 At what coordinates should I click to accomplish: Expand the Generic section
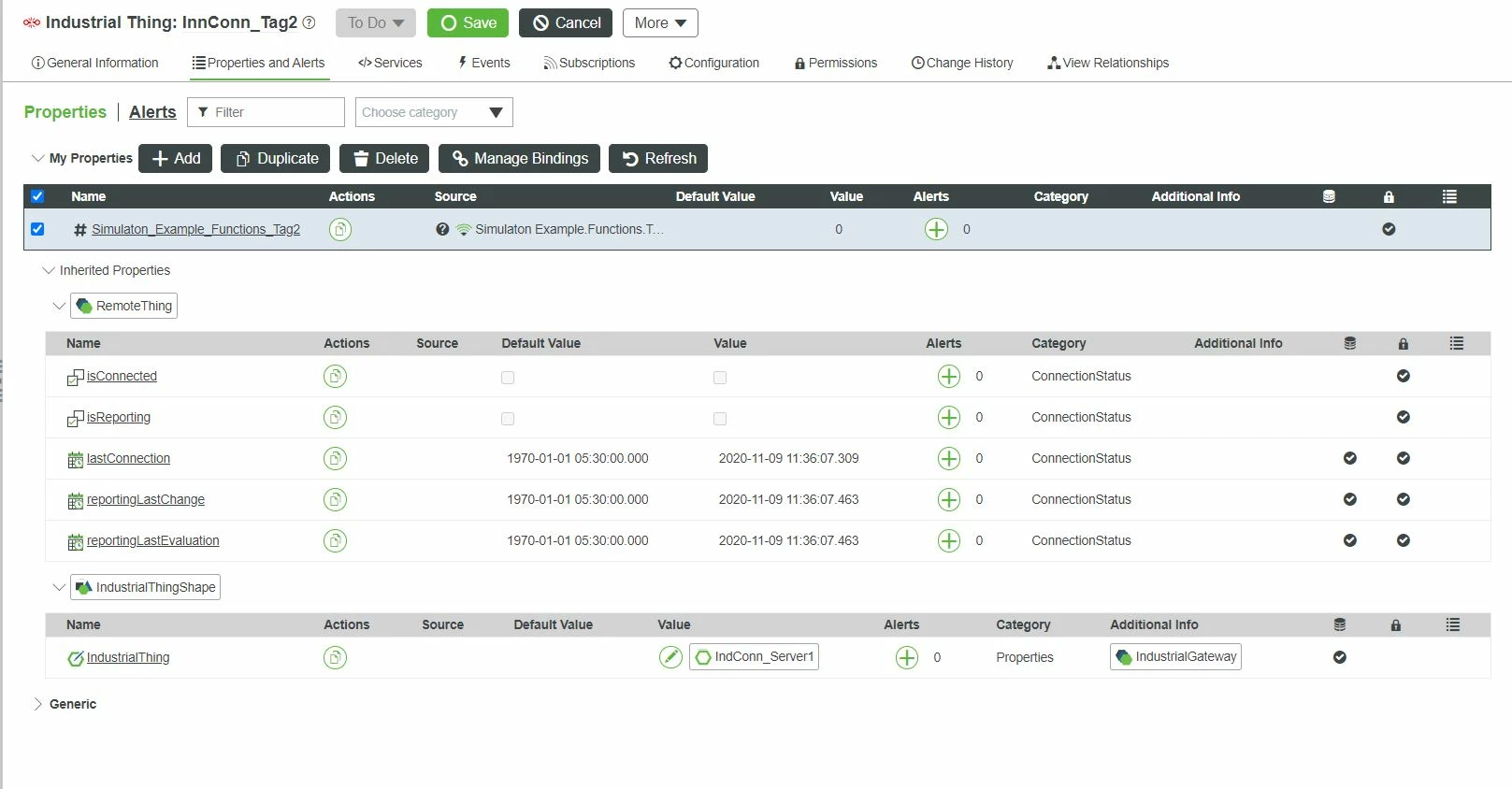pyautogui.click(x=37, y=704)
